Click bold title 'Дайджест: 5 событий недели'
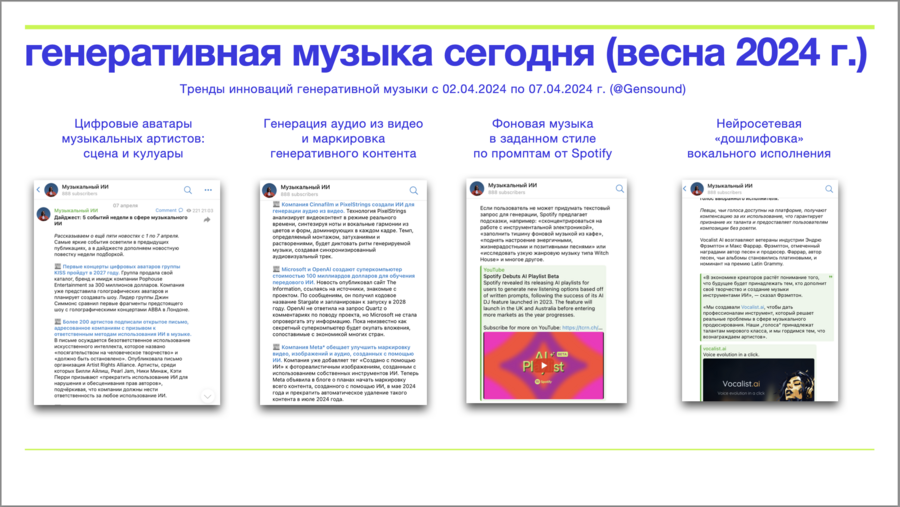The height and width of the screenshot is (507, 900). [121, 220]
